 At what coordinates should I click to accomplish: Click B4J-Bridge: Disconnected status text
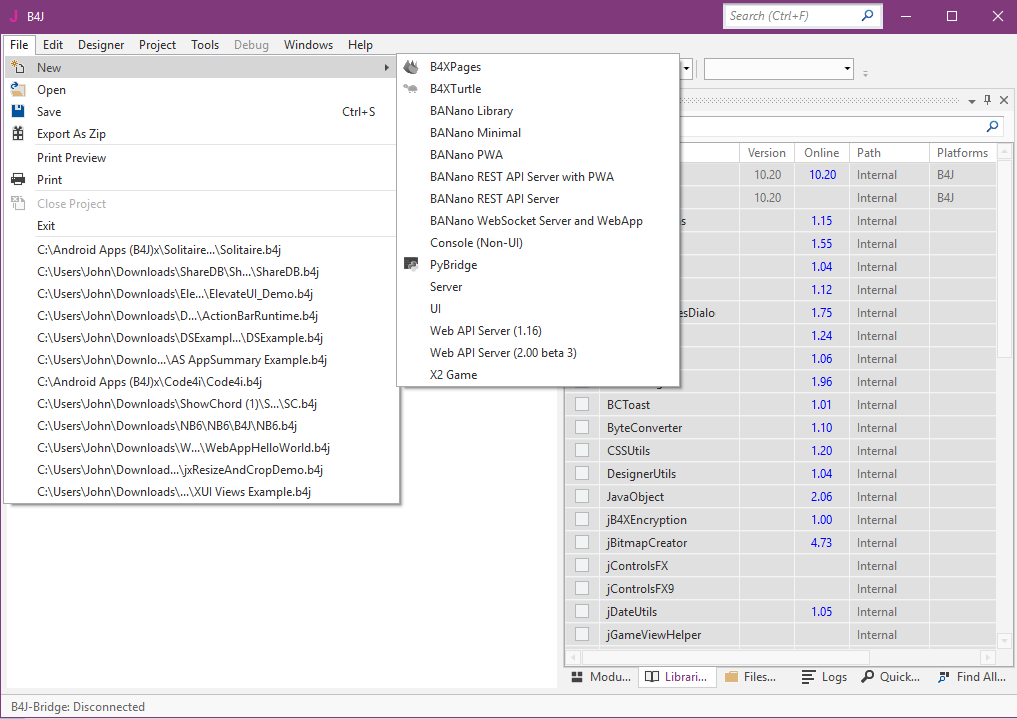[x=78, y=707]
